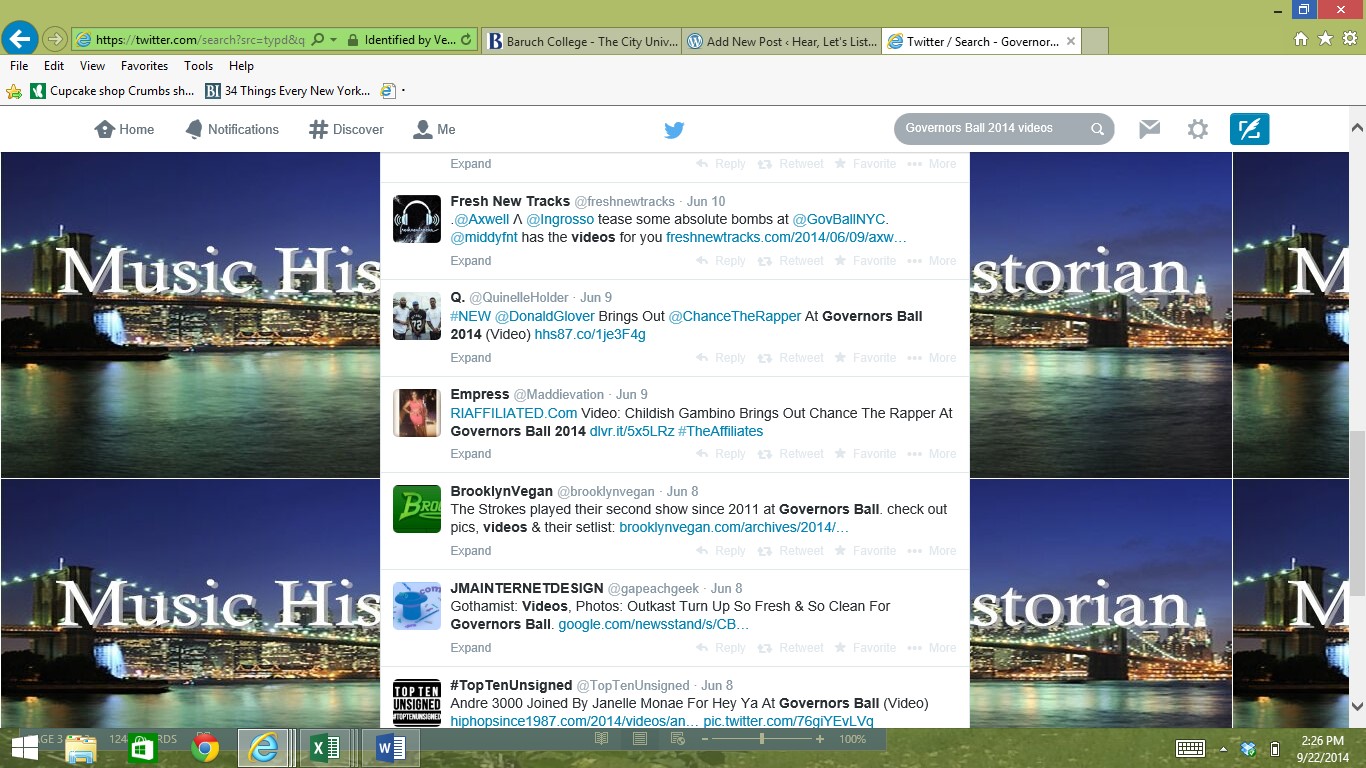The image size is (1366, 768).
Task: Expand the BrooklynVegan tweet
Action: pyautogui.click(x=470, y=551)
